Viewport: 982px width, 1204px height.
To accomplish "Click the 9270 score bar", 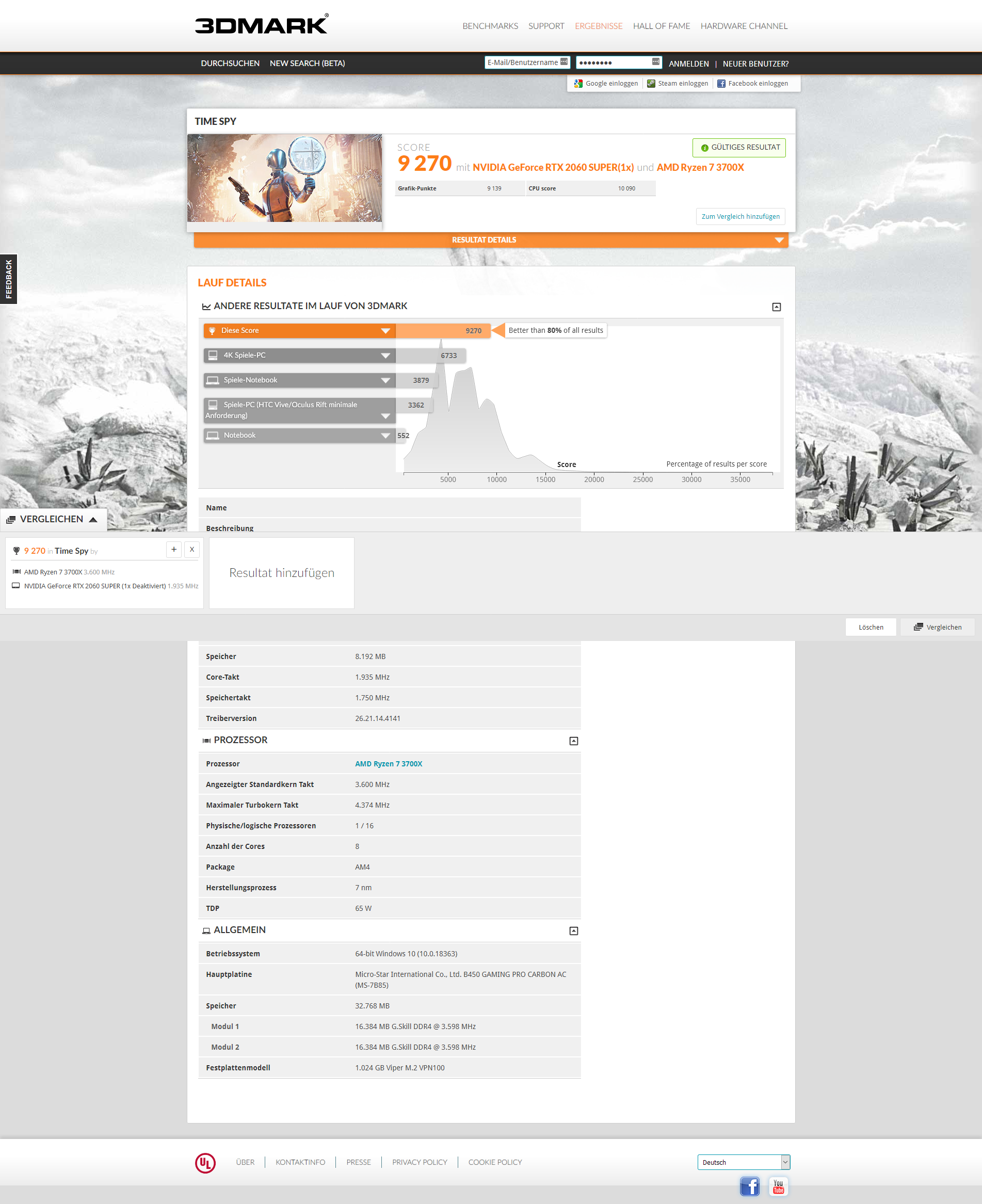I will coord(443,330).
